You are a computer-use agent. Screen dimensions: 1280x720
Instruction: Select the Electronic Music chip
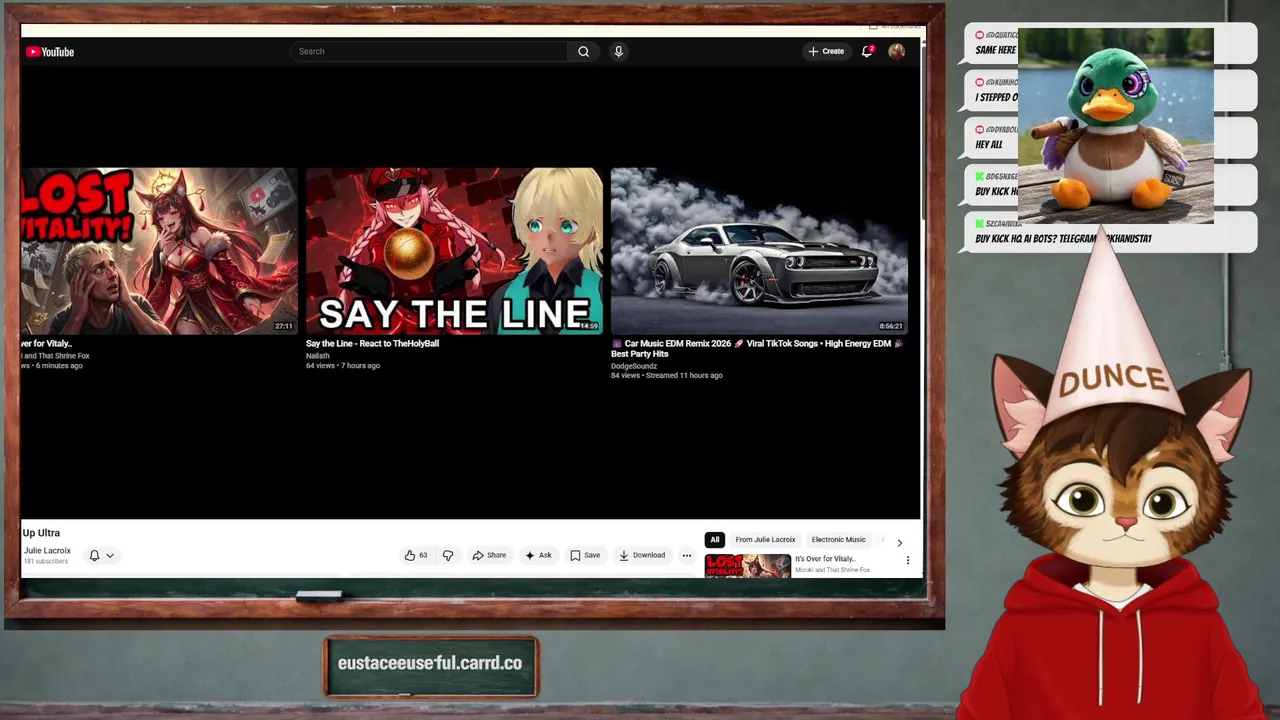tap(838, 540)
